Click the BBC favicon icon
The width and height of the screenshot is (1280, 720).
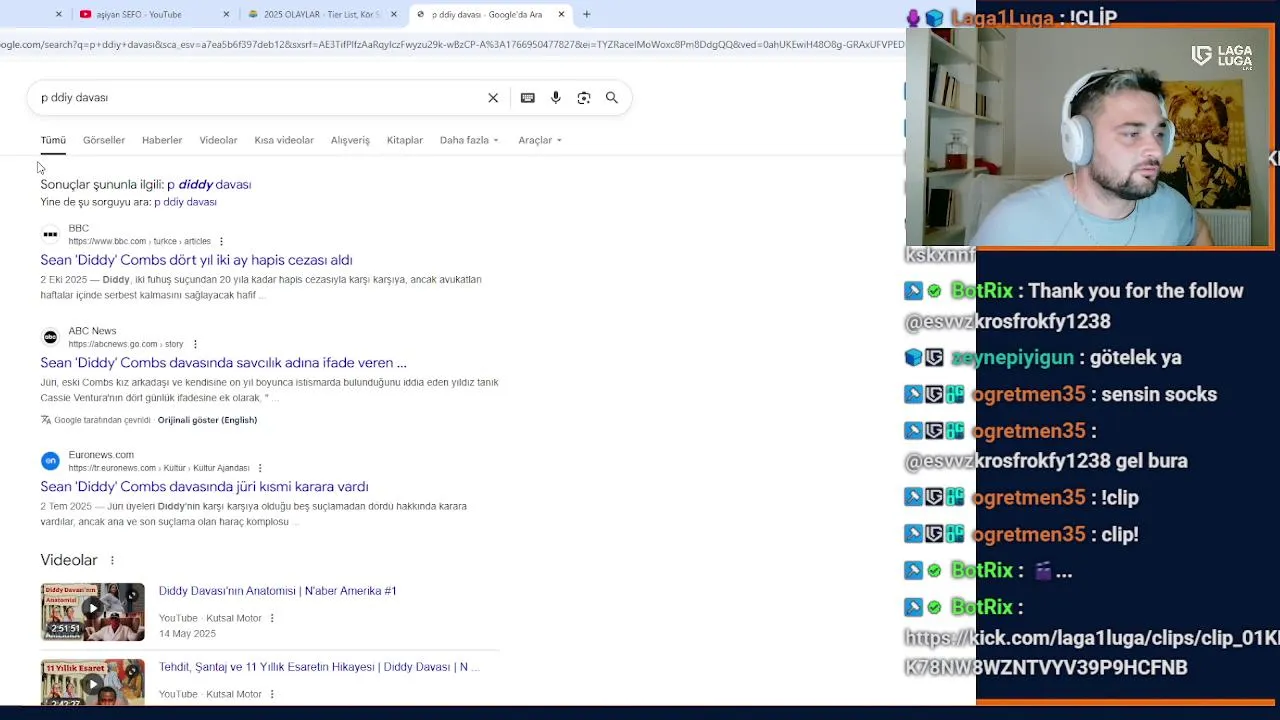50,235
